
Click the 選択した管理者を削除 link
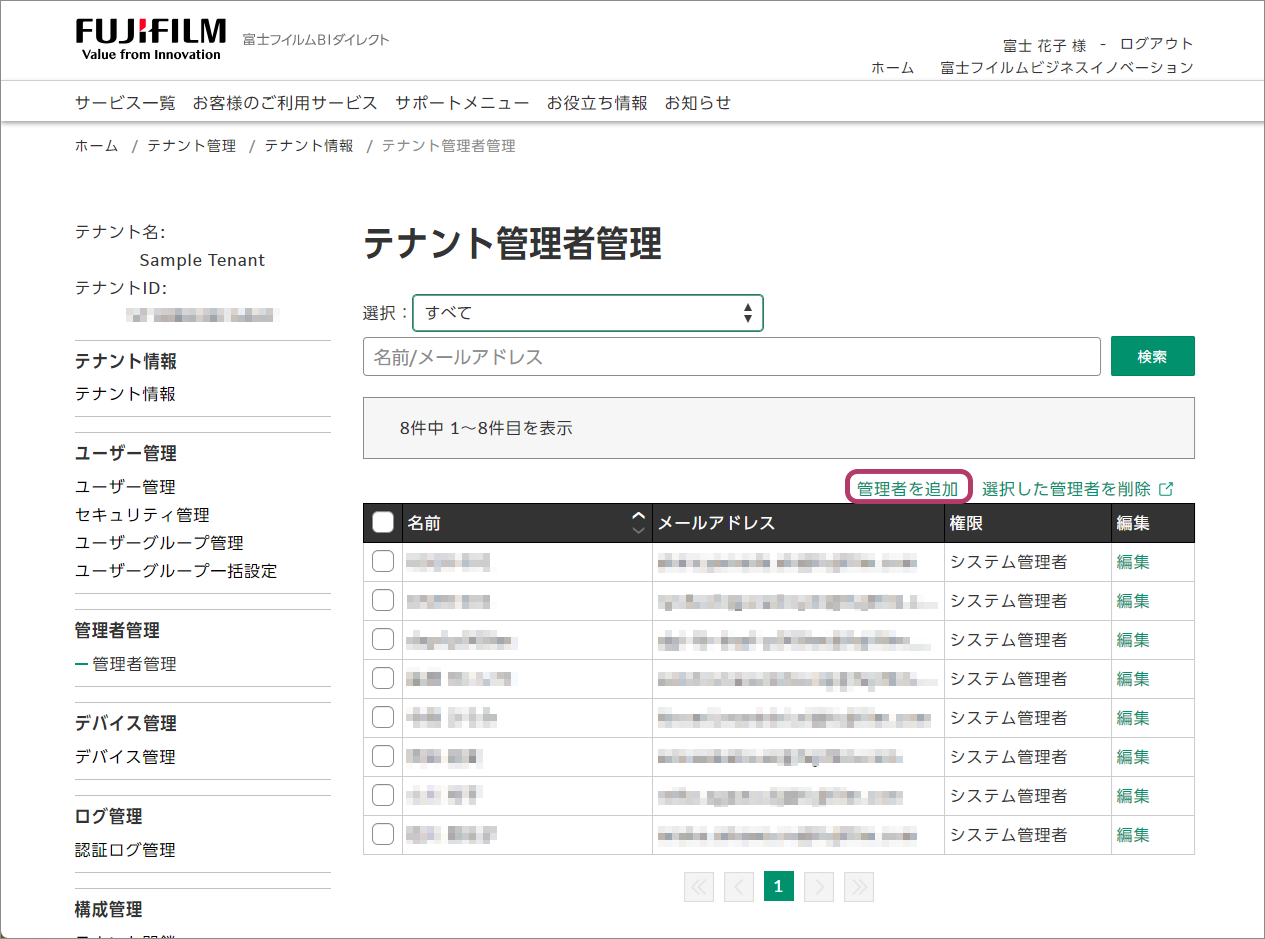tap(1066, 489)
